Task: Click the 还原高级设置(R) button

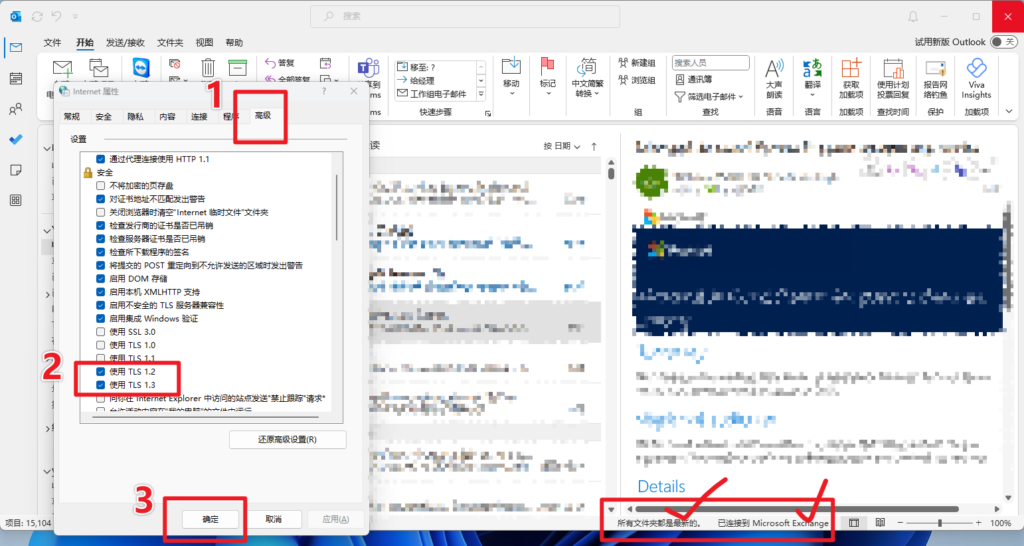Action: [288, 440]
